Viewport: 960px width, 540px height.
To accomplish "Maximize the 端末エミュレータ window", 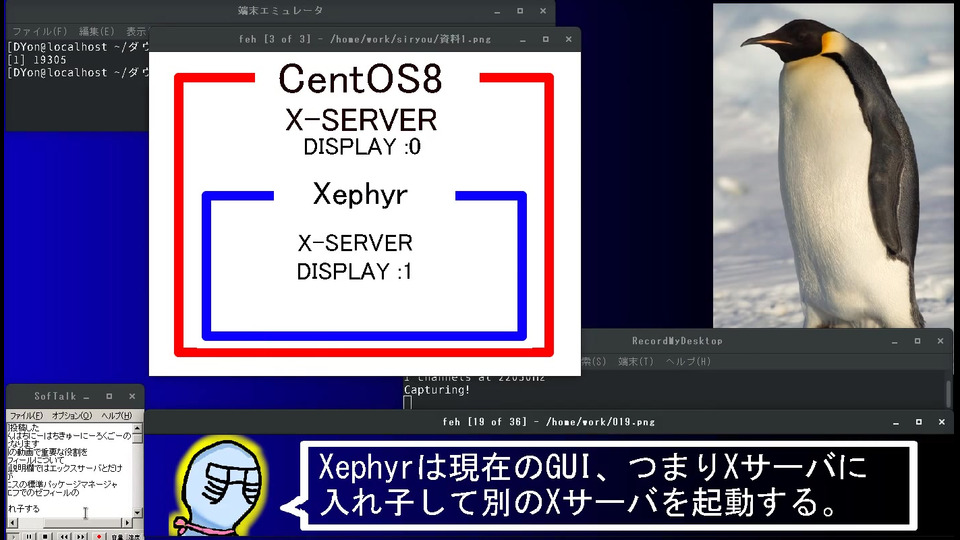I will coord(520,11).
